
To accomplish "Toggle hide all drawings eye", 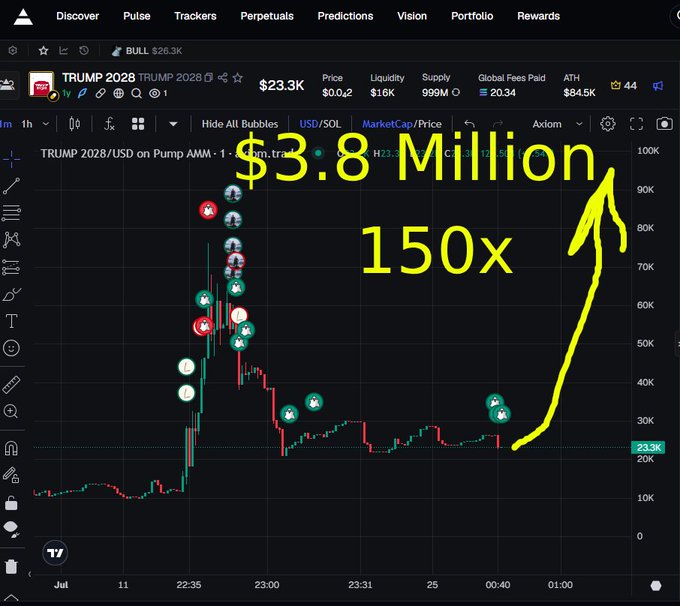I will pyautogui.click(x=11, y=529).
